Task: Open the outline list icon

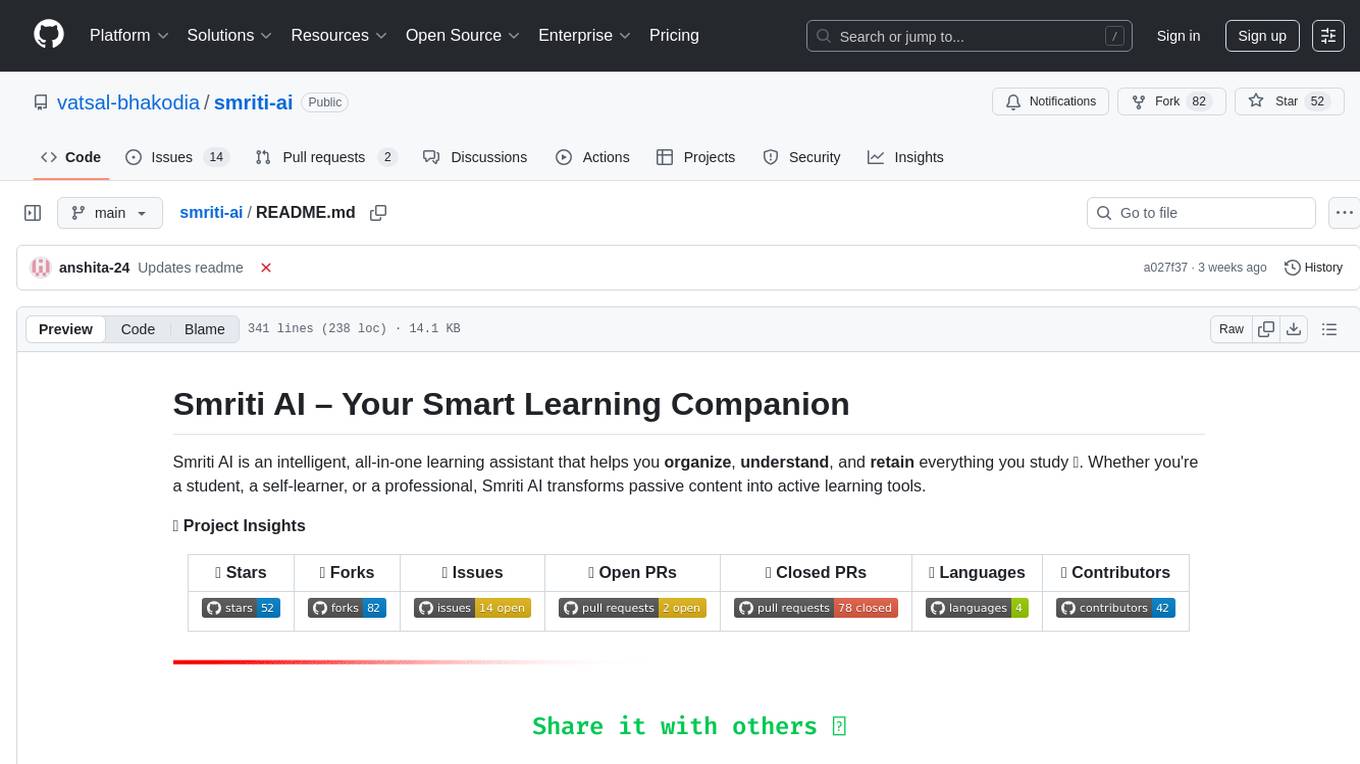Action: pos(1329,329)
